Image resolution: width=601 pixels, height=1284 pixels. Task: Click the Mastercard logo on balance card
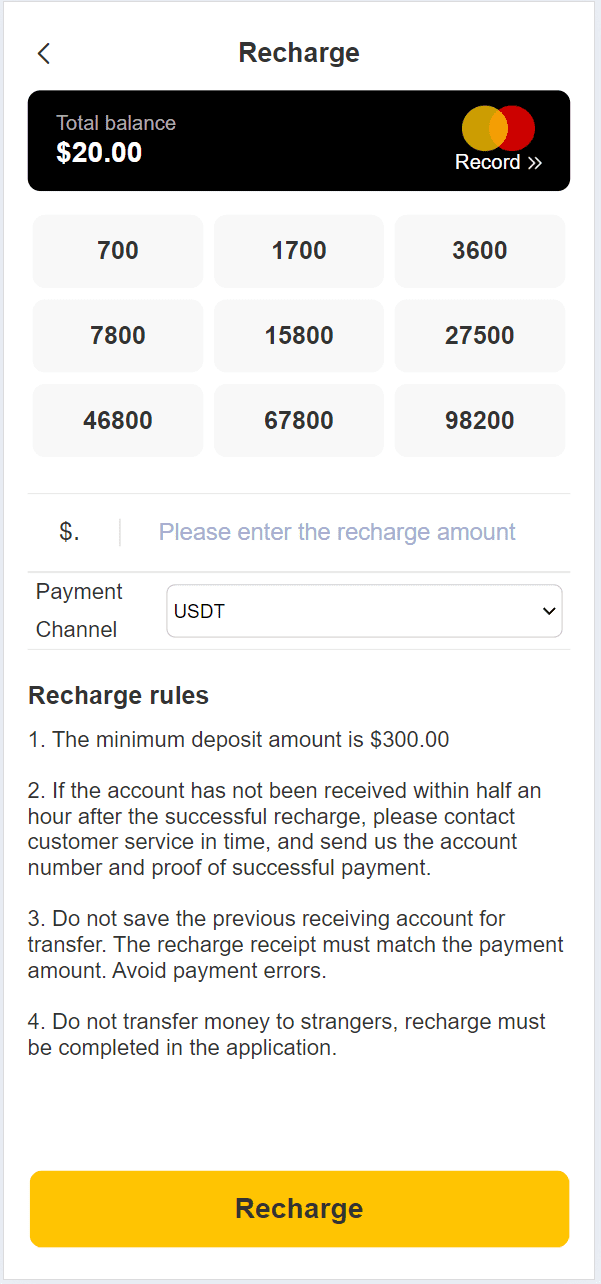498,128
